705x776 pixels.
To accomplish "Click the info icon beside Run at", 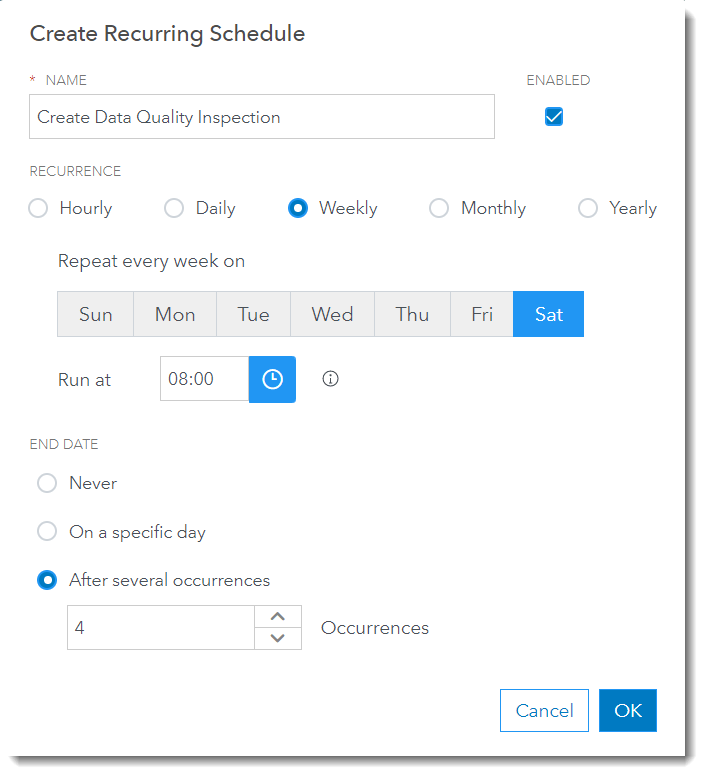I will 331,379.
